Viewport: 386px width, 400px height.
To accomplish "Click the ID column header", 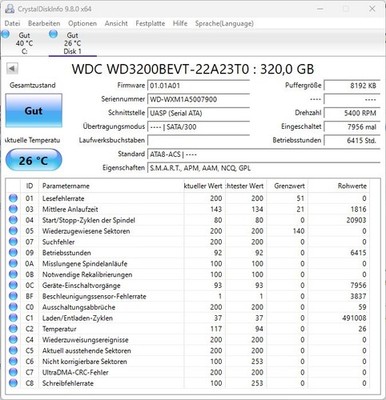I will tap(30, 186).
